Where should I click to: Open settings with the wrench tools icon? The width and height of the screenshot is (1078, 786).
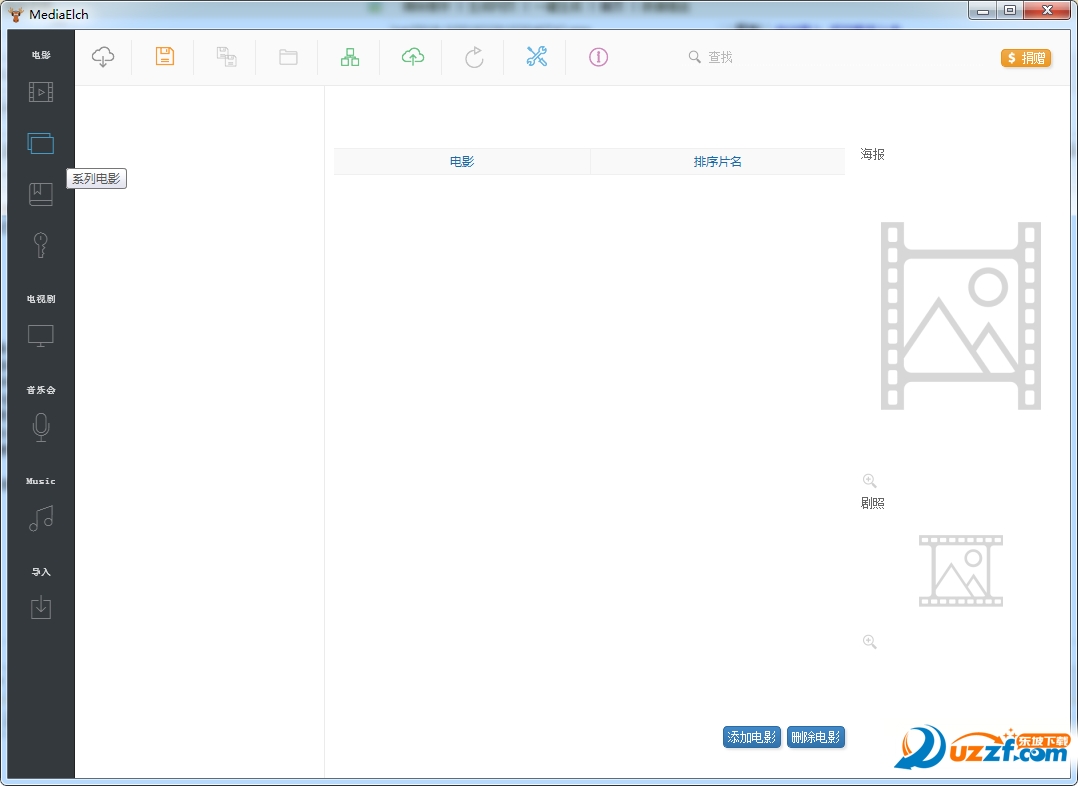(536, 56)
